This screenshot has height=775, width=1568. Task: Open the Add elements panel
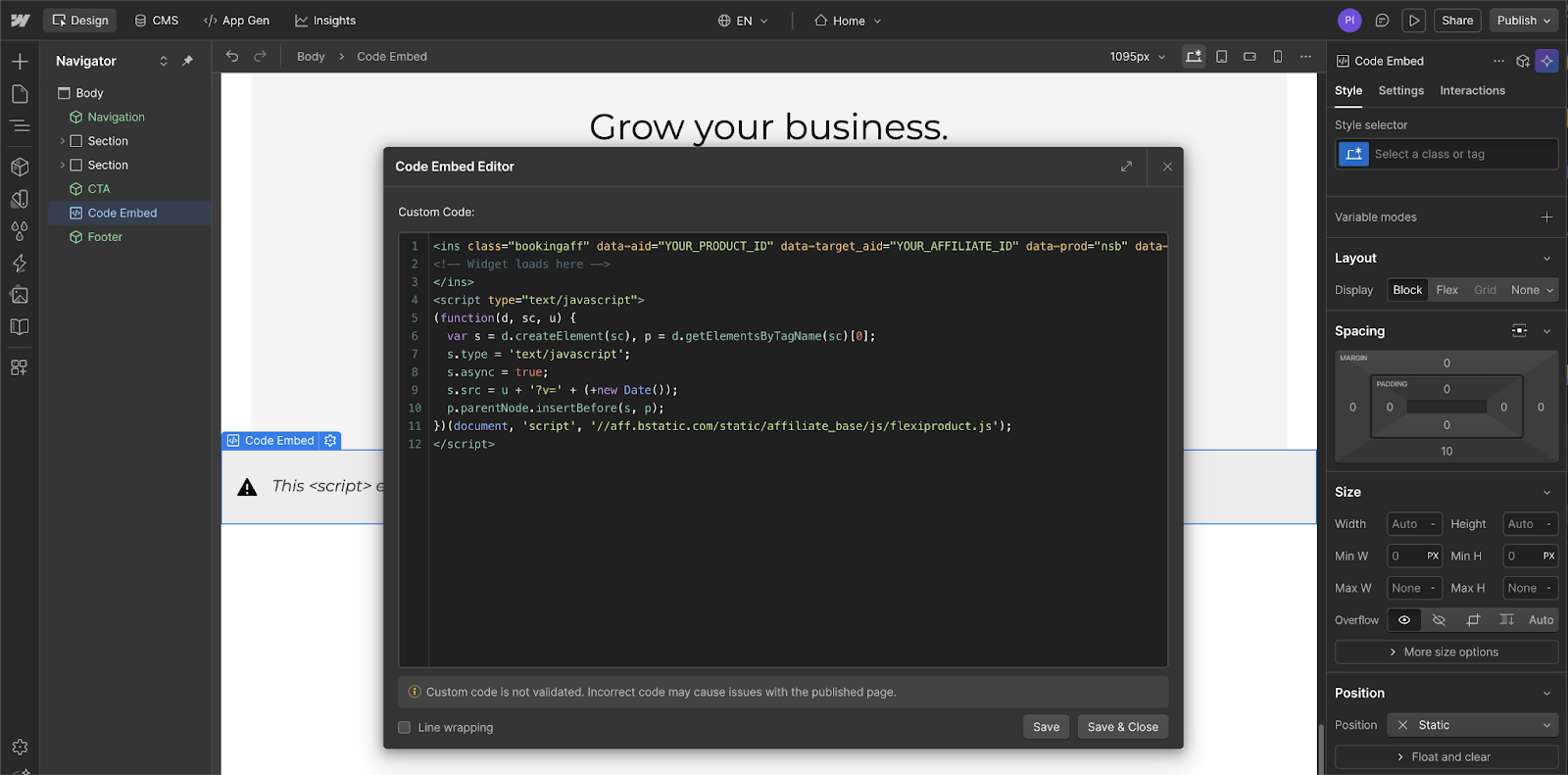tap(20, 62)
